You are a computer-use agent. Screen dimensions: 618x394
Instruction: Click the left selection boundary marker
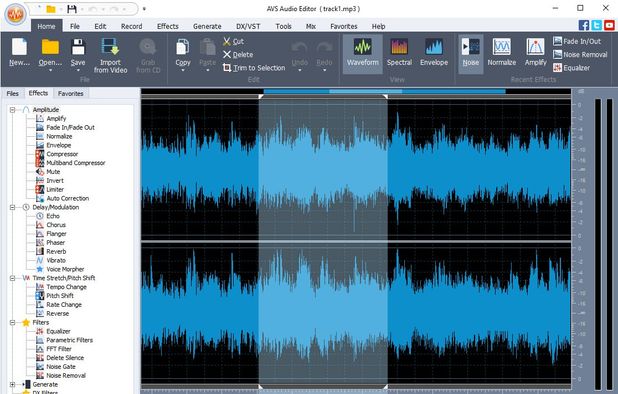click(260, 96)
